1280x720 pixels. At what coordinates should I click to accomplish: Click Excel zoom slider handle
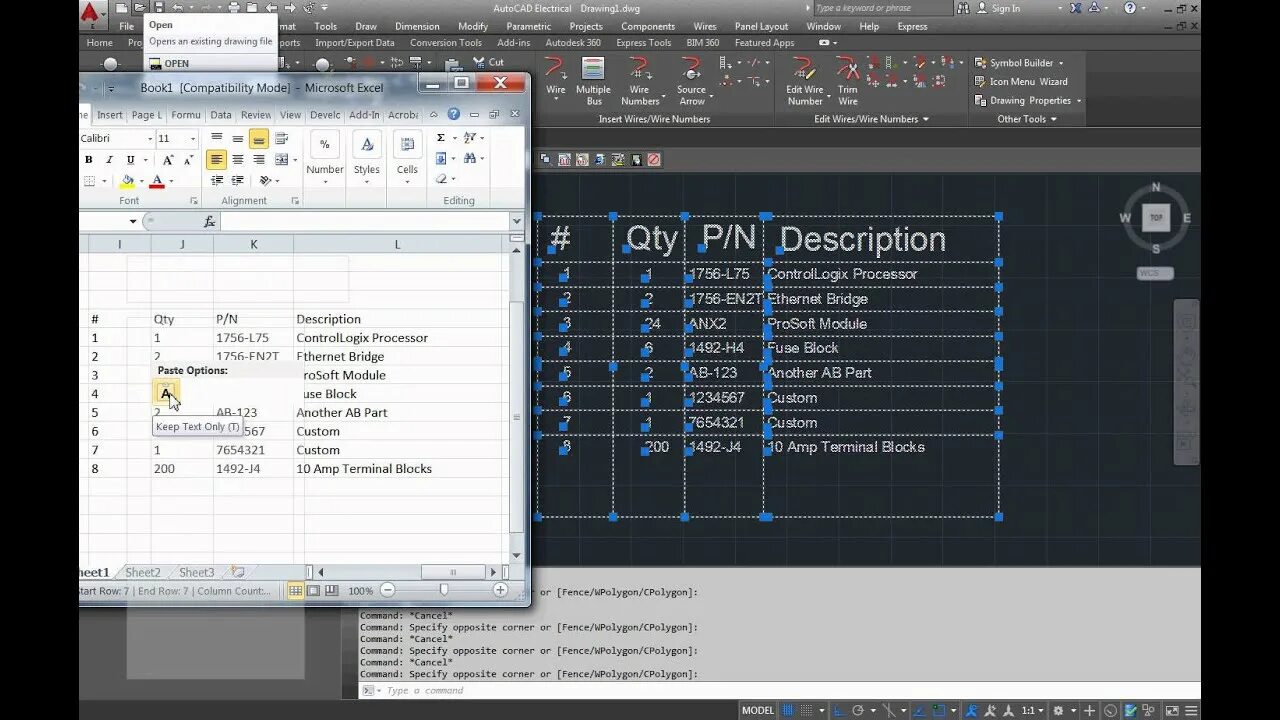tap(444, 591)
